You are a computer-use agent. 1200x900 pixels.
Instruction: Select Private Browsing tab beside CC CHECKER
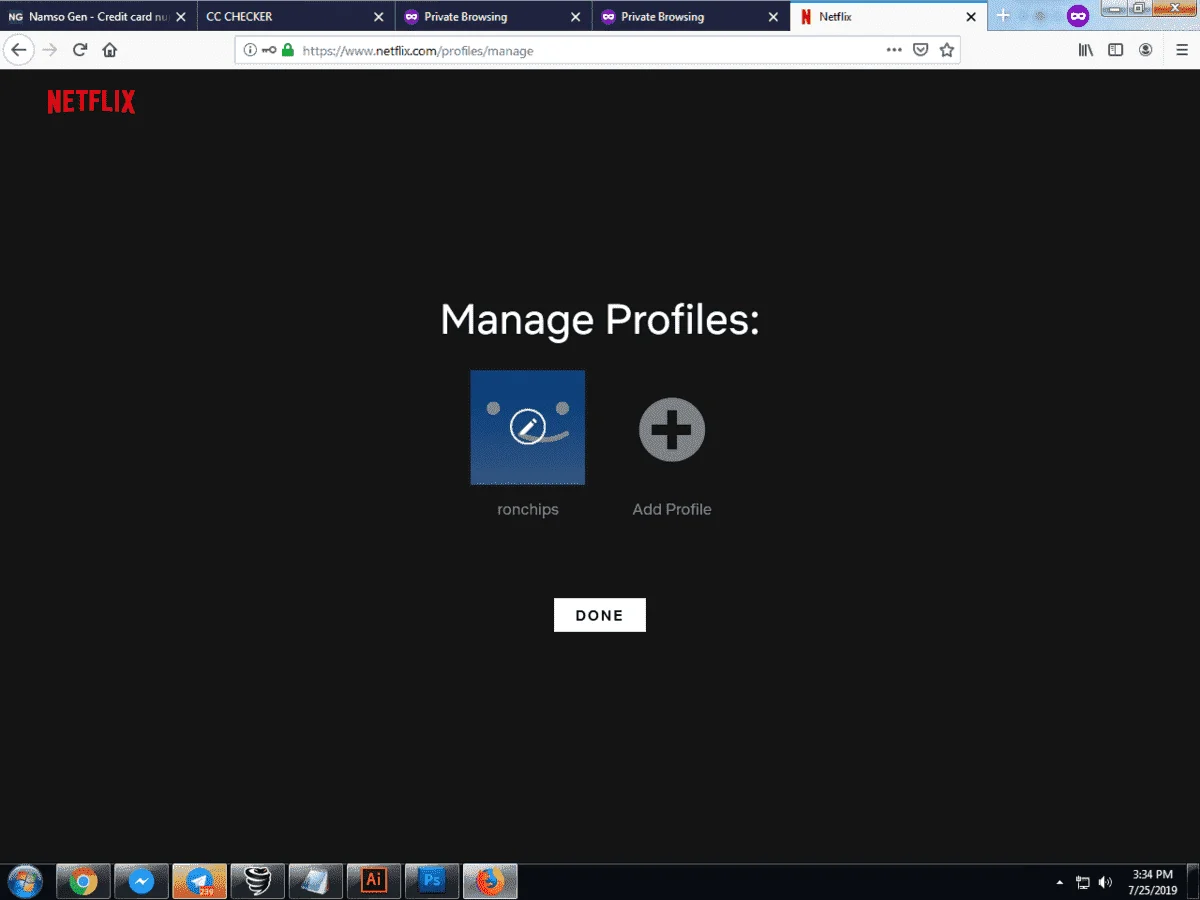pyautogui.click(x=492, y=17)
